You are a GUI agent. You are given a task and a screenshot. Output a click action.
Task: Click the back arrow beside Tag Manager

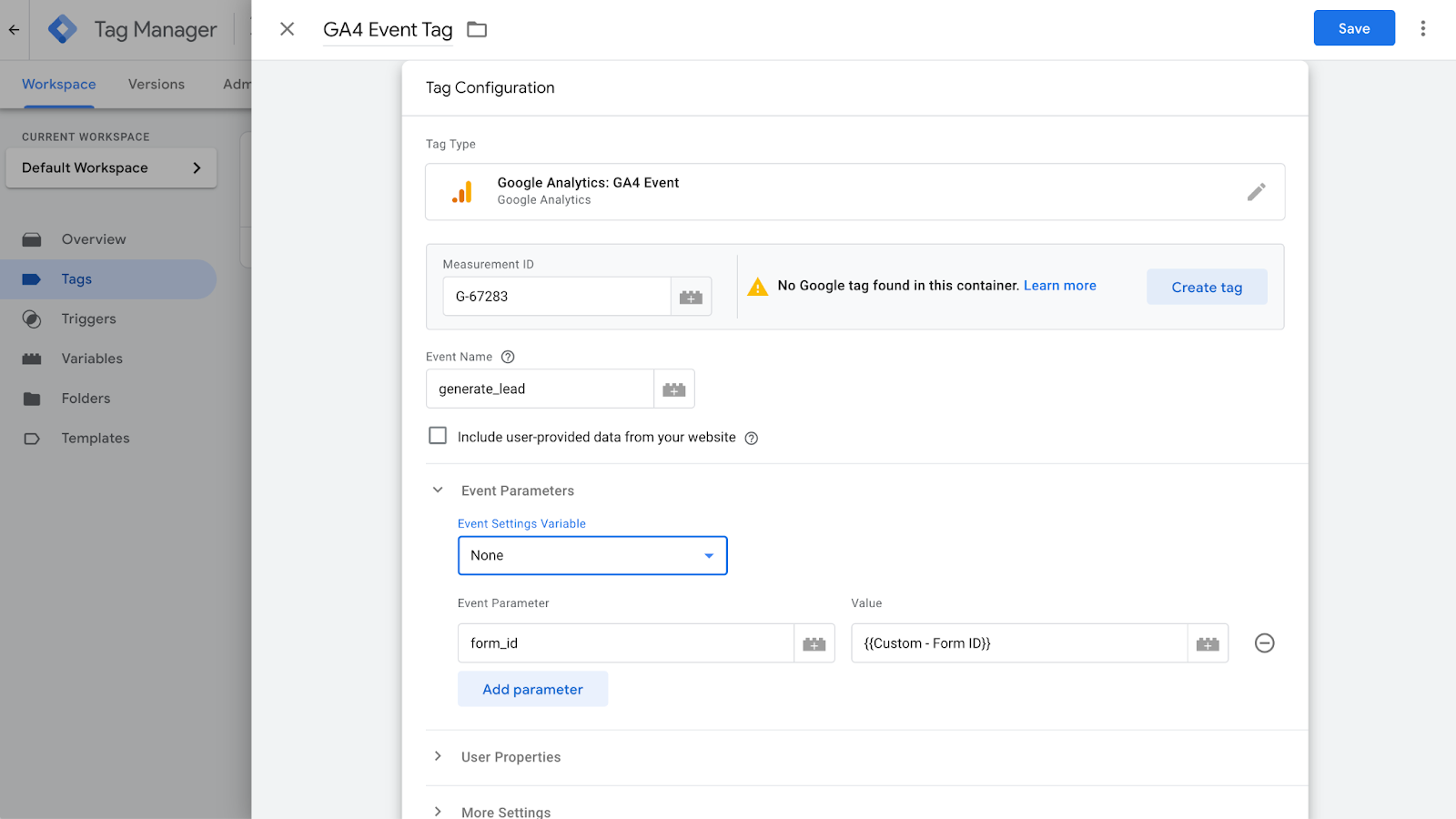tap(14, 30)
